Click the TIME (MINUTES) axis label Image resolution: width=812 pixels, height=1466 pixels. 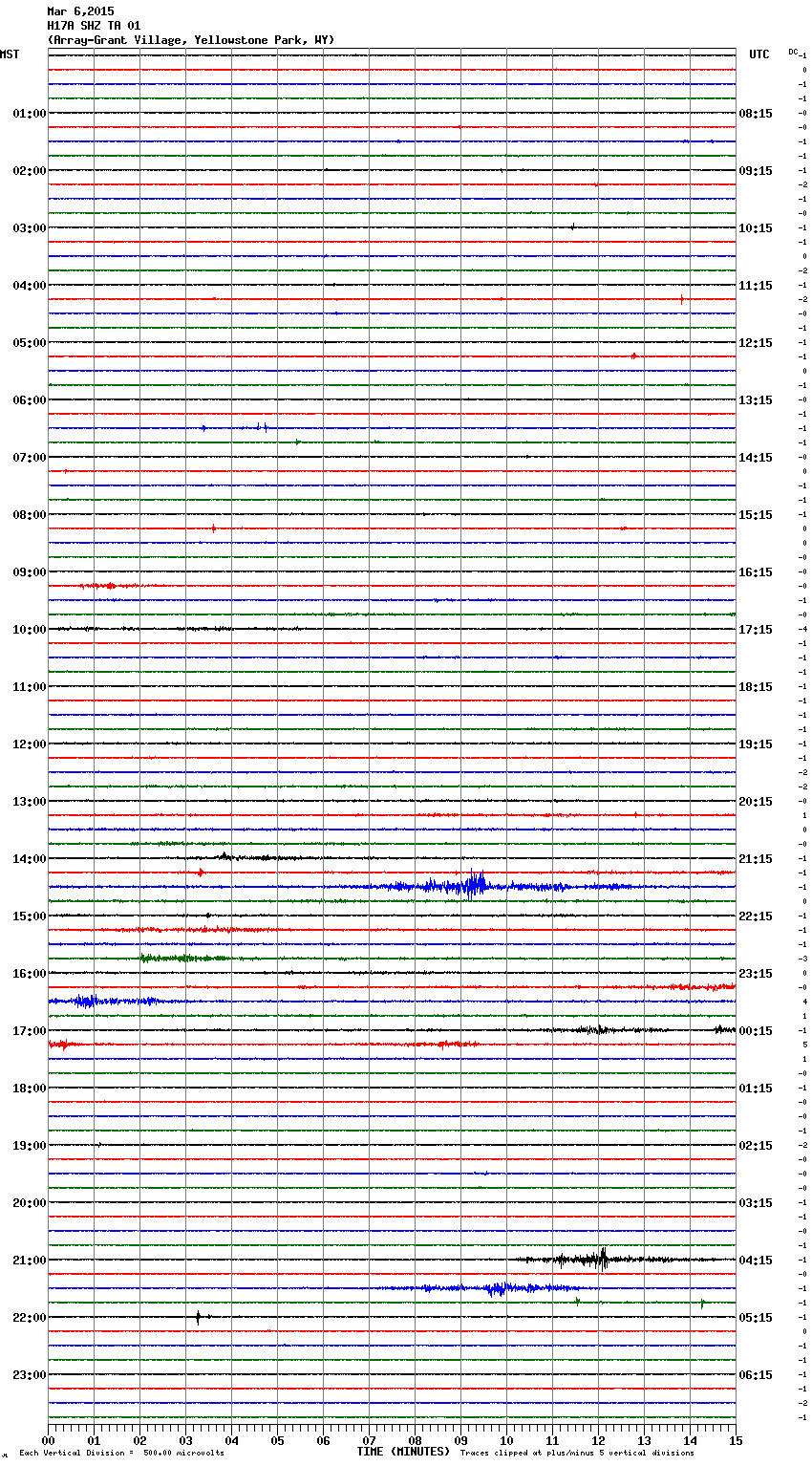tap(403, 1452)
